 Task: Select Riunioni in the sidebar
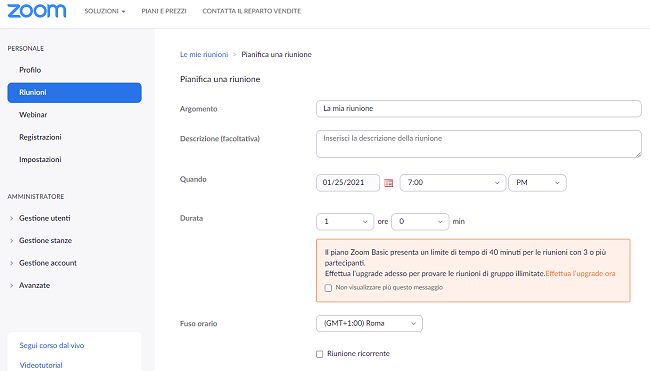(x=75, y=92)
